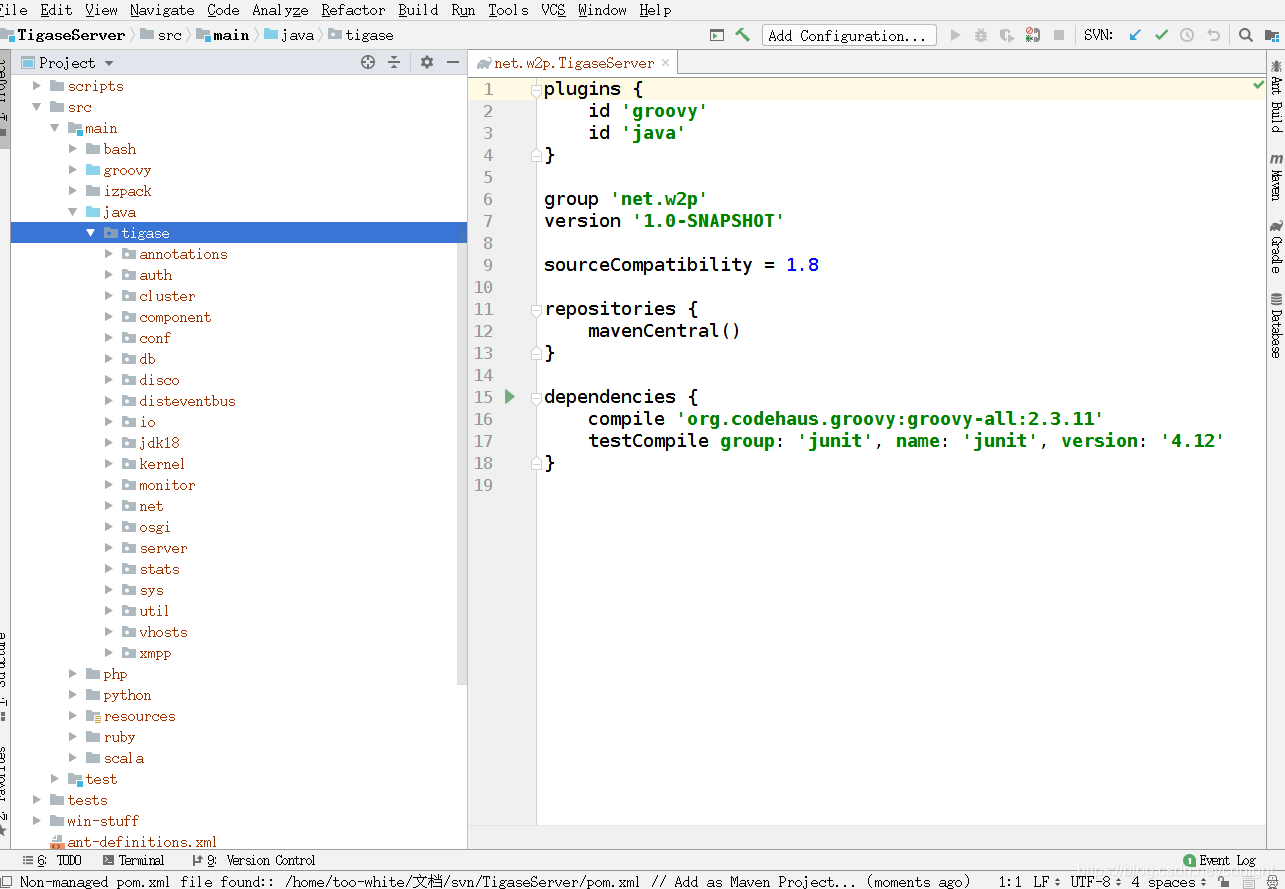Click Add Configuration button

849,35
